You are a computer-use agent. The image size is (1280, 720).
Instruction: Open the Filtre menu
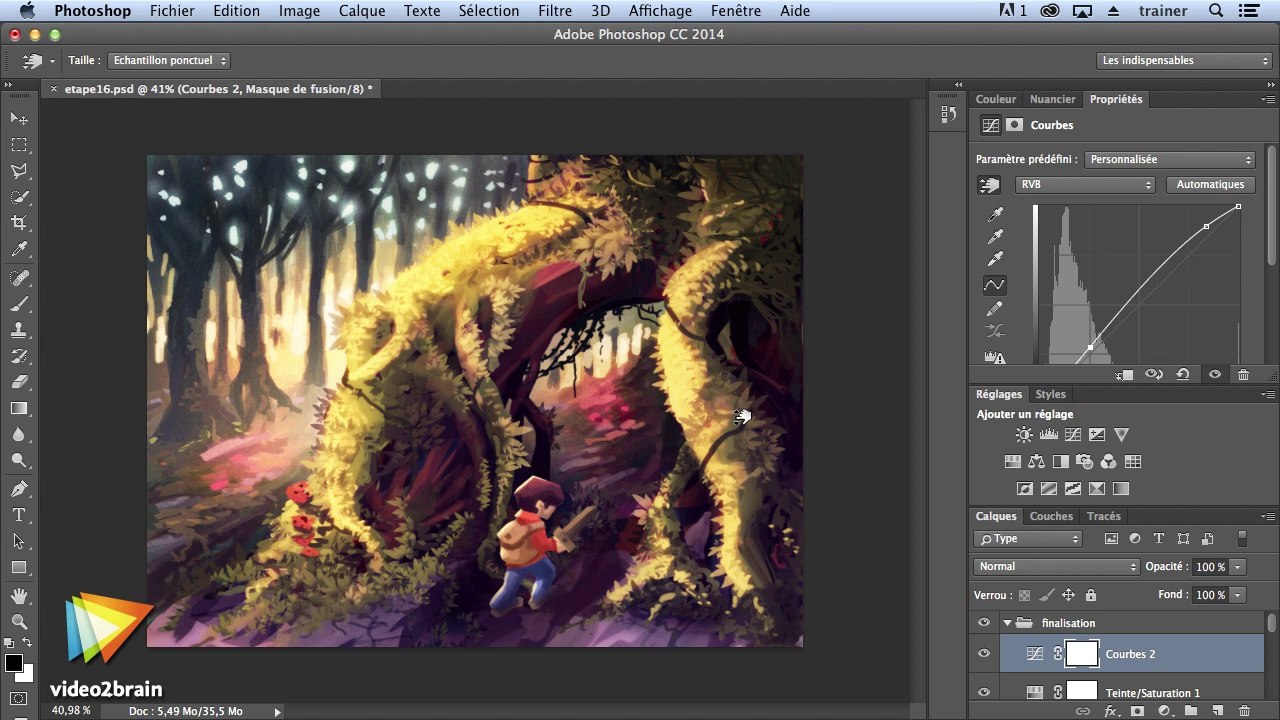pyautogui.click(x=555, y=11)
